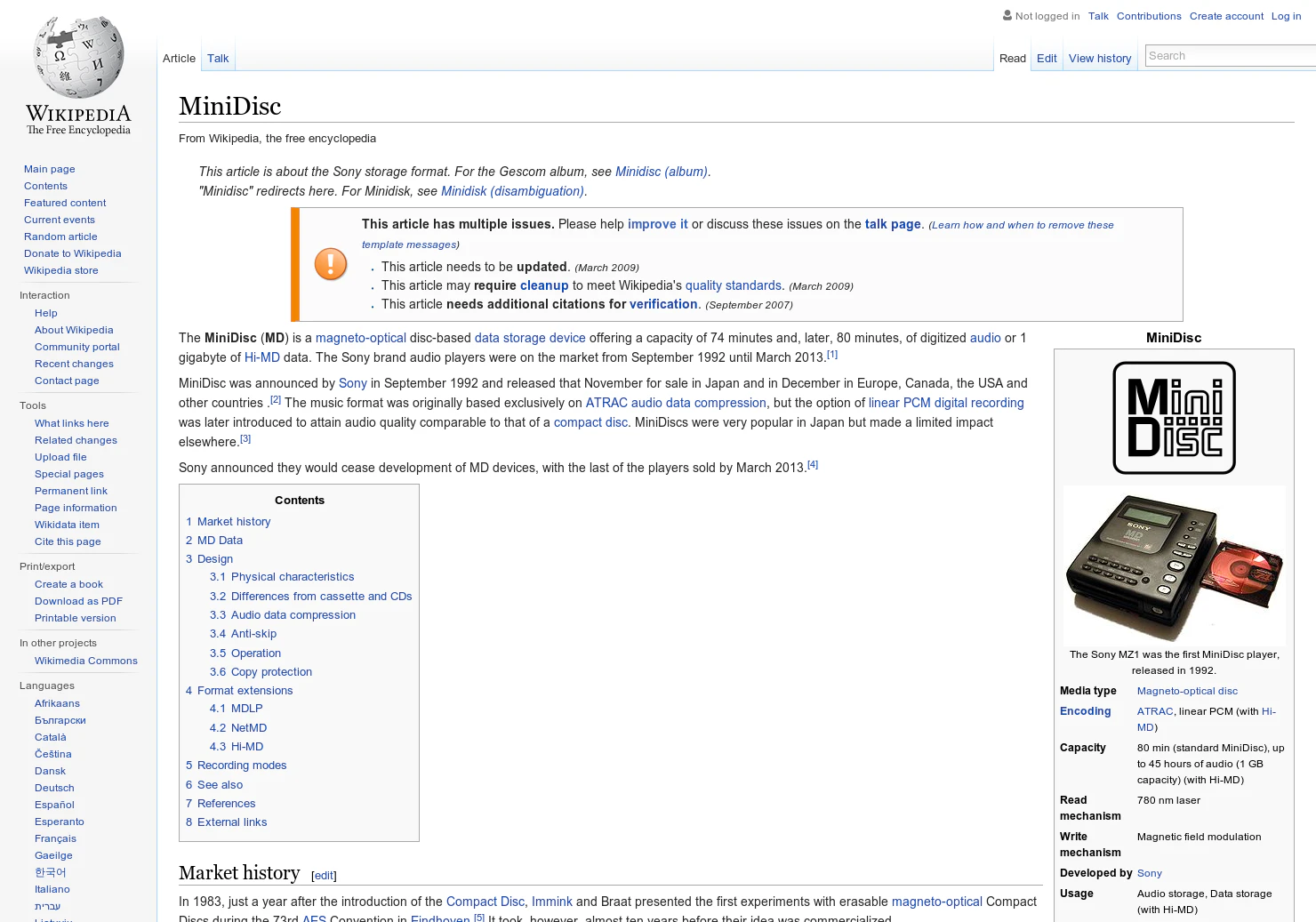Click the Wikipedia globe logo

[x=78, y=58]
